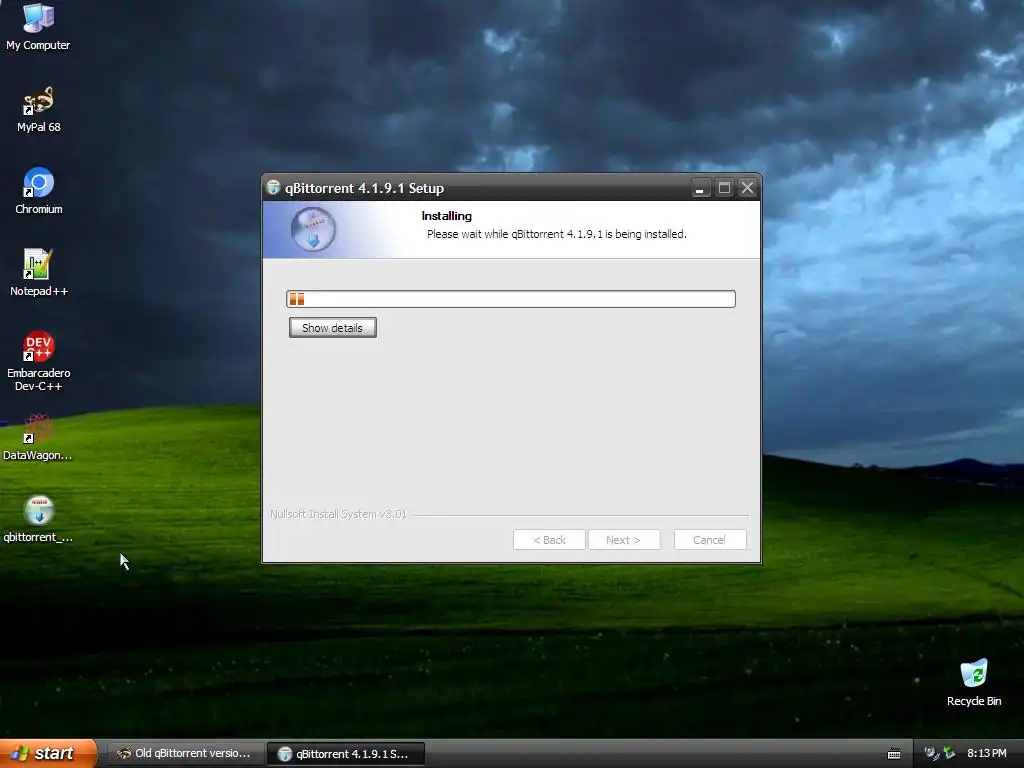Minimize the qBittorrent Setup window
The image size is (1024, 768).
click(x=700, y=188)
